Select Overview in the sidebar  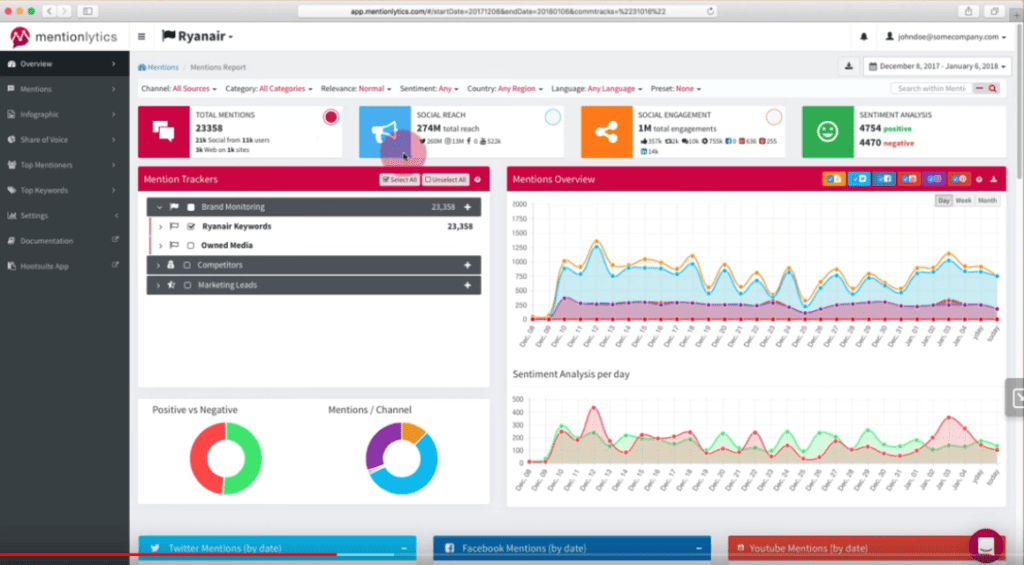click(x=65, y=64)
